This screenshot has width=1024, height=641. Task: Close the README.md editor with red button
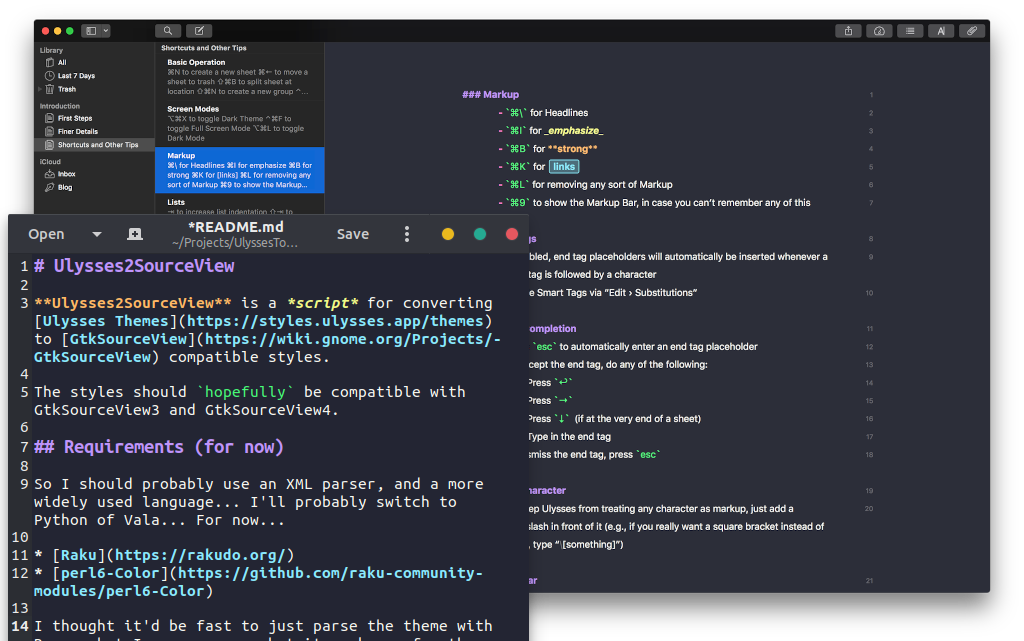pyautogui.click(x=511, y=234)
